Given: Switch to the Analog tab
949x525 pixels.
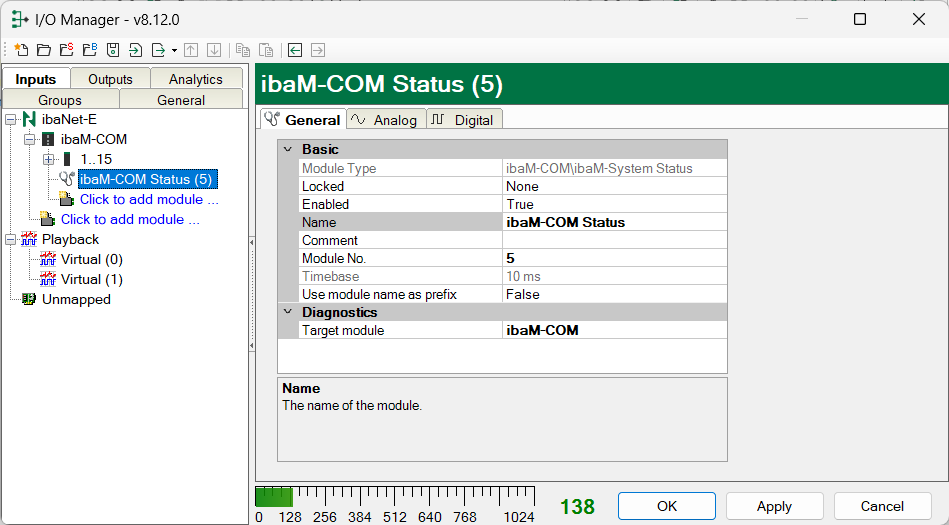Looking at the screenshot, I should 386,119.
